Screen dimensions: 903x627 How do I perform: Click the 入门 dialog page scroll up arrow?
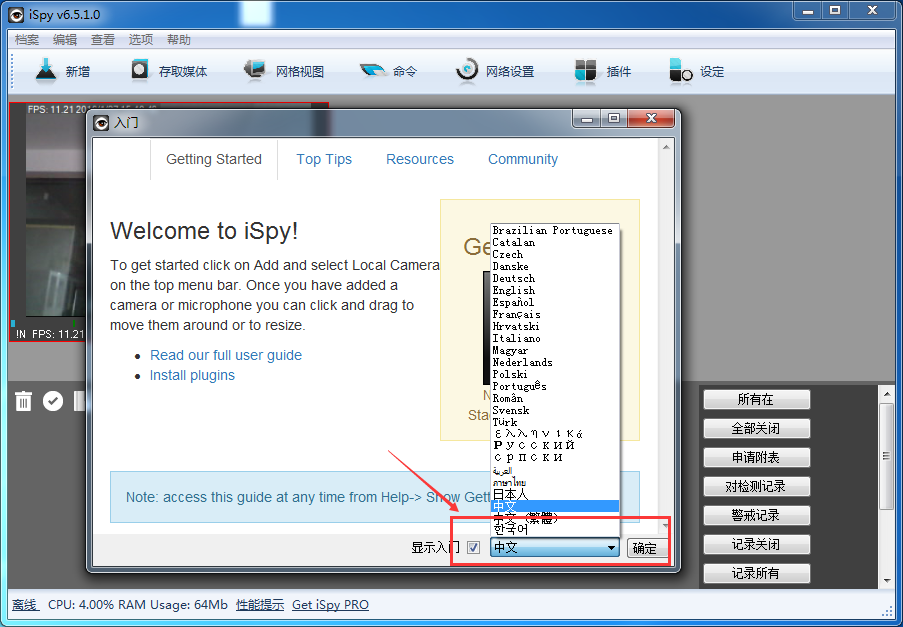tap(666, 147)
